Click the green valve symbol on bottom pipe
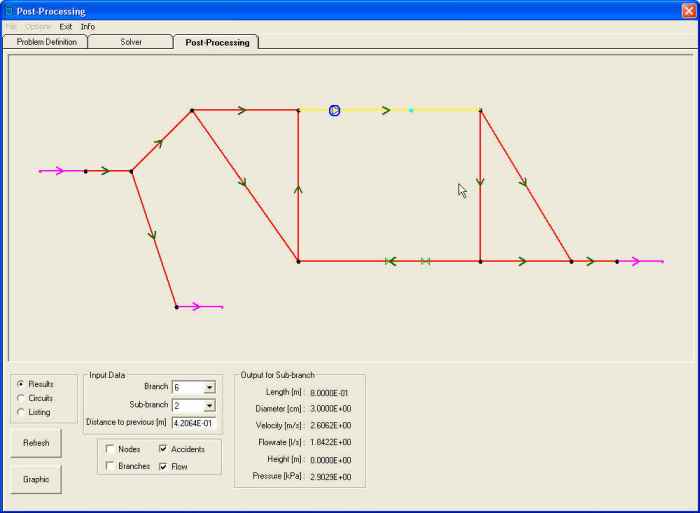700x513 pixels. coord(426,261)
